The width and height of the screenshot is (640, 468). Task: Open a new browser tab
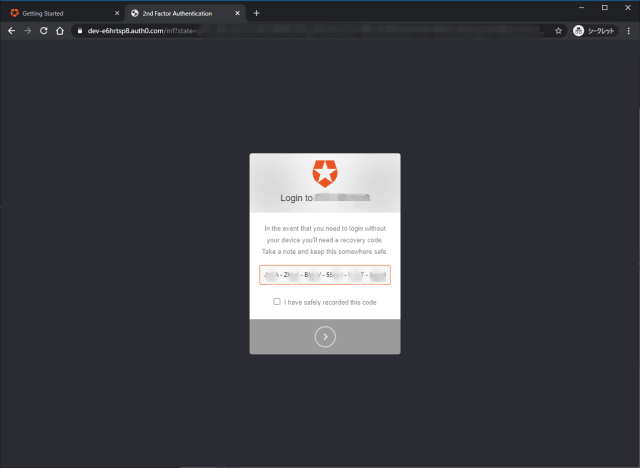pyautogui.click(x=256, y=13)
